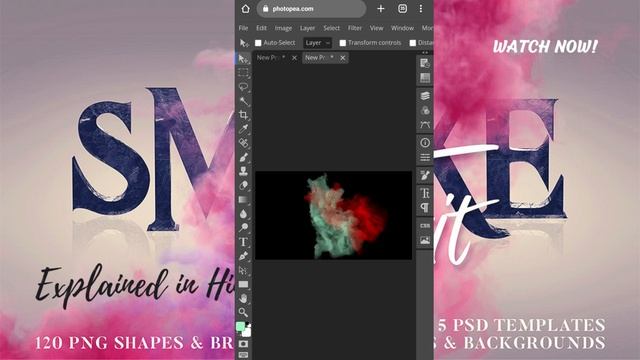Click the photopea.com address bar
640x360 pixels.
coord(311,9)
